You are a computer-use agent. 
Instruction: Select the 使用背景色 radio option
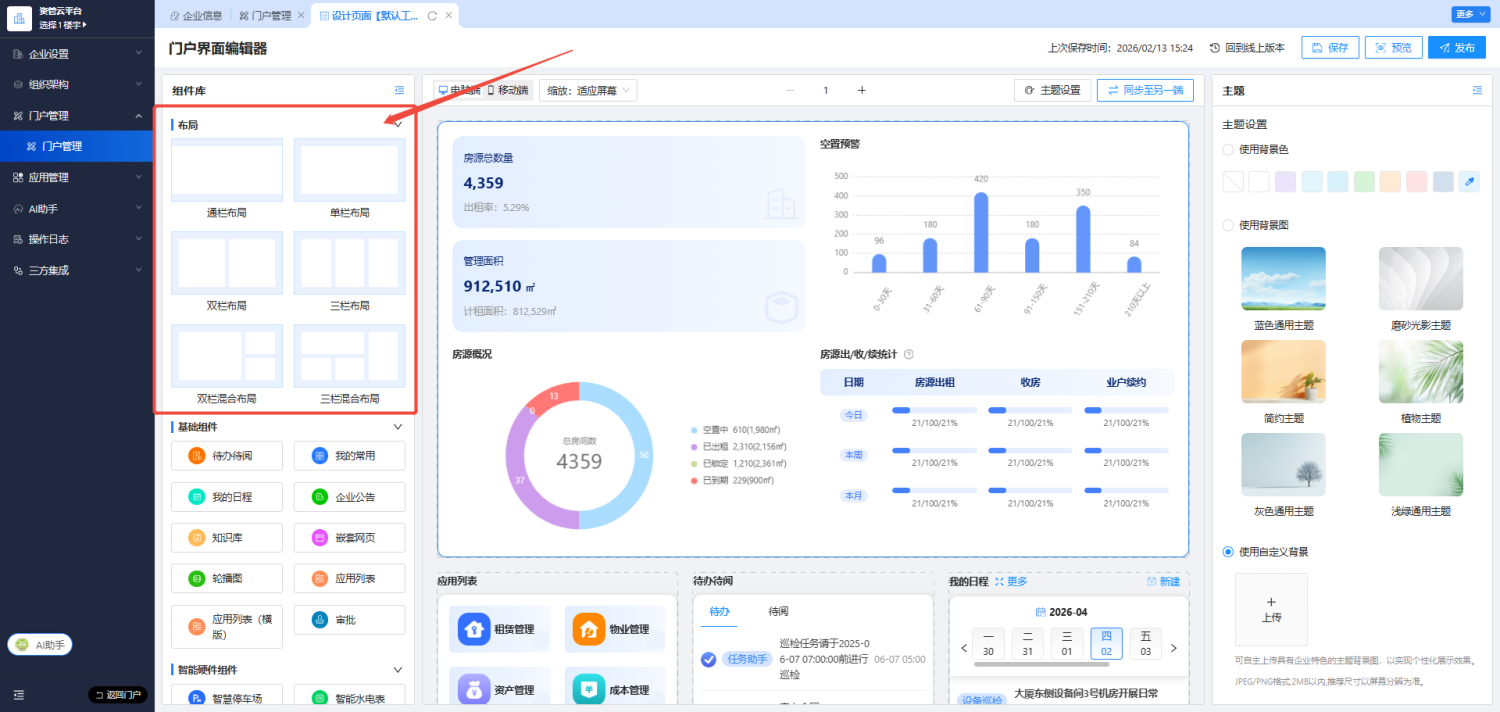[x=1228, y=149]
